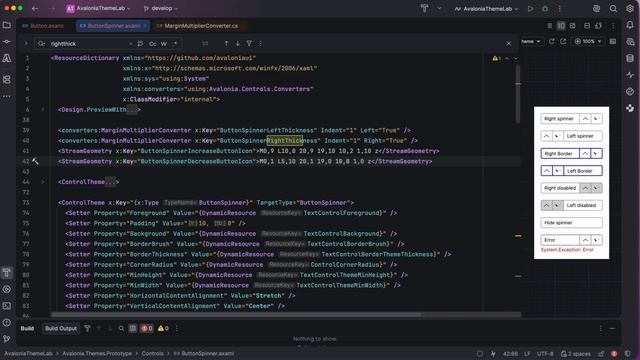Run the AvaloniaThemeLab configuration

530,8
